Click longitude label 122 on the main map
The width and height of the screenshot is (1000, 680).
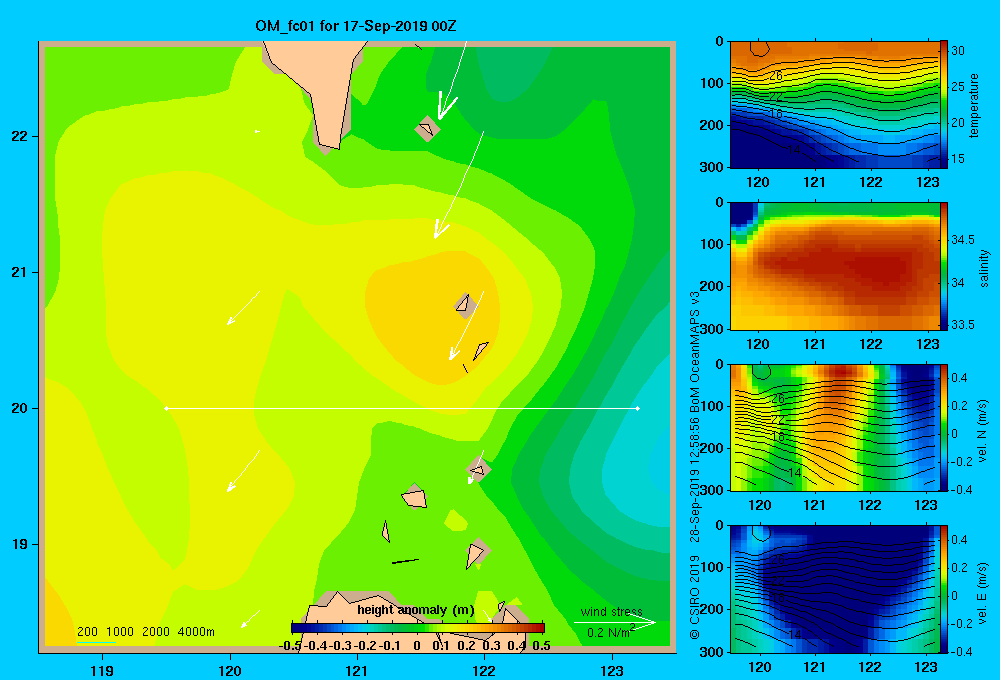484,670
